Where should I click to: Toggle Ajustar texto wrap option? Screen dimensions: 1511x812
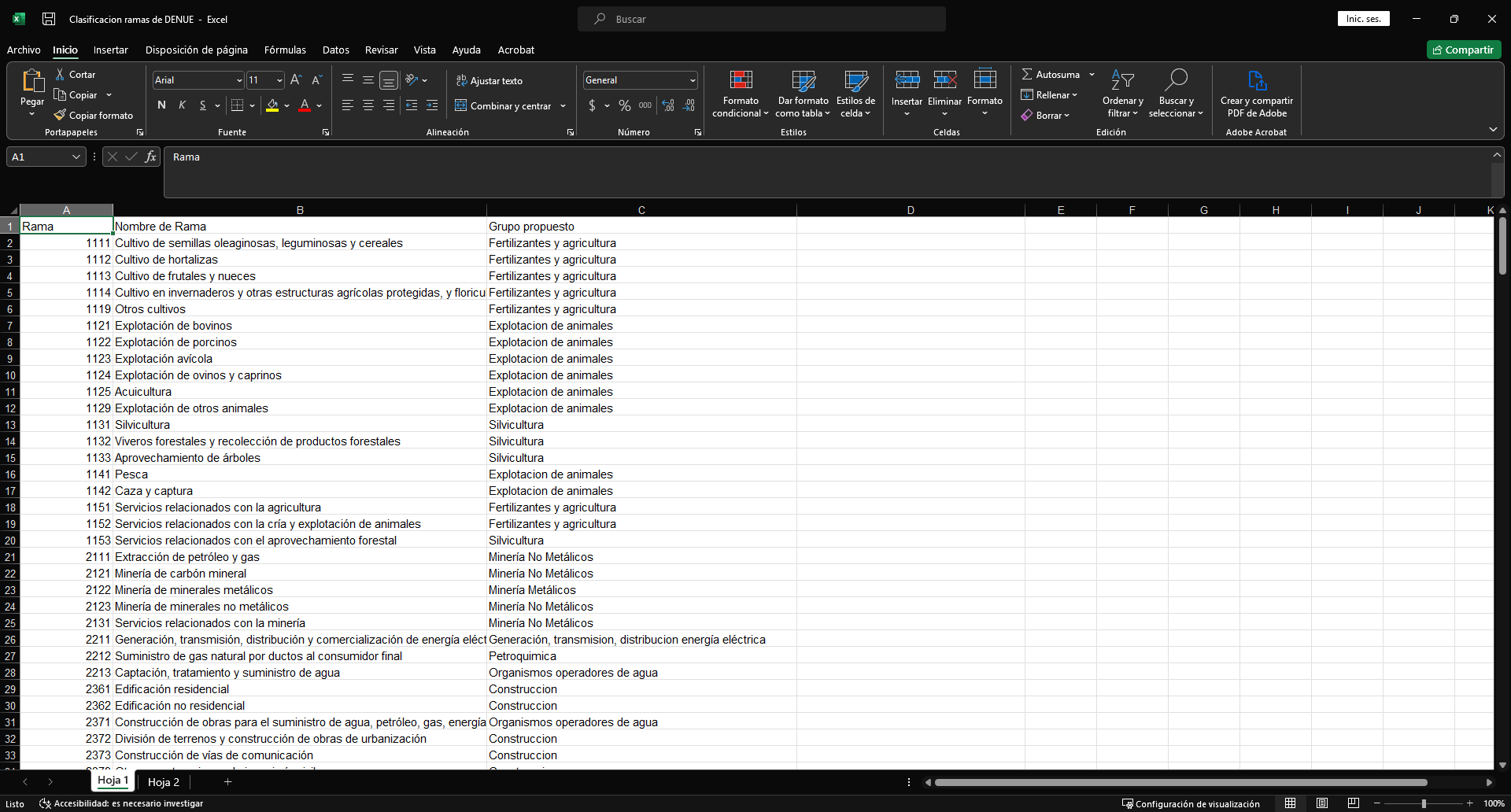coord(489,81)
